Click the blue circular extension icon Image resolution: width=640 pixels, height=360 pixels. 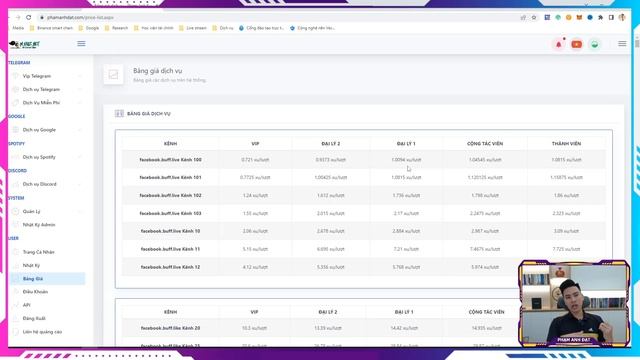coord(590,18)
